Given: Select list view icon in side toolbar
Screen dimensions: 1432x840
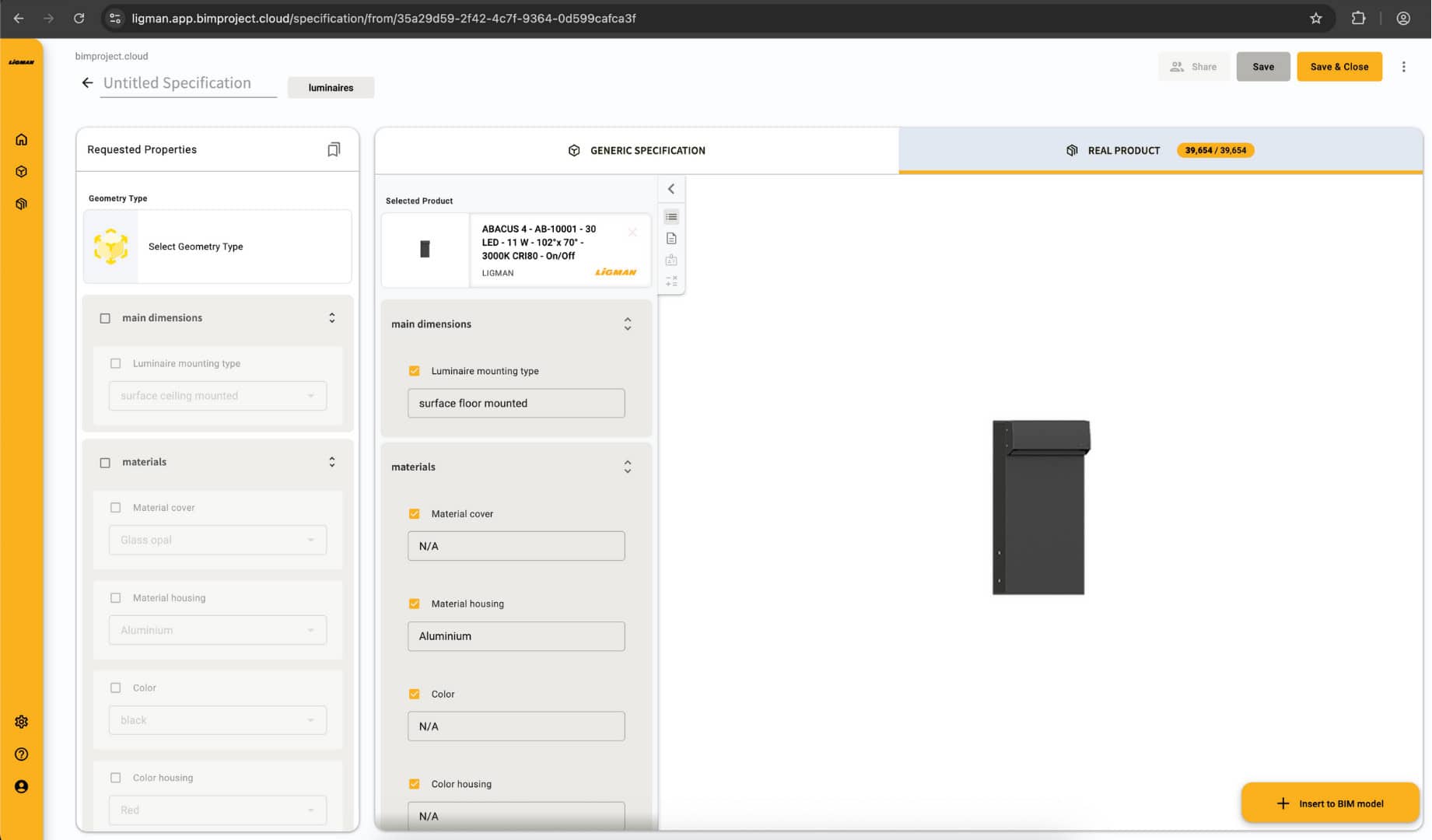Looking at the screenshot, I should (671, 217).
